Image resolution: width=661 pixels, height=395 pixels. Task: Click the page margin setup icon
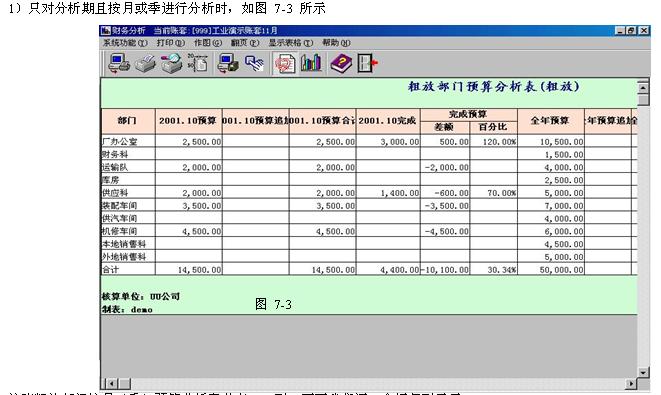tap(198, 63)
